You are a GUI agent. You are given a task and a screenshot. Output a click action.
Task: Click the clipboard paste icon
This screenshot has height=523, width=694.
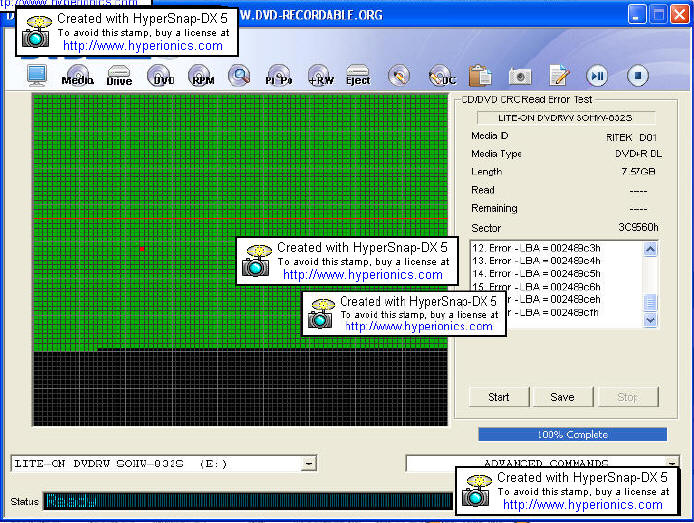pos(480,76)
